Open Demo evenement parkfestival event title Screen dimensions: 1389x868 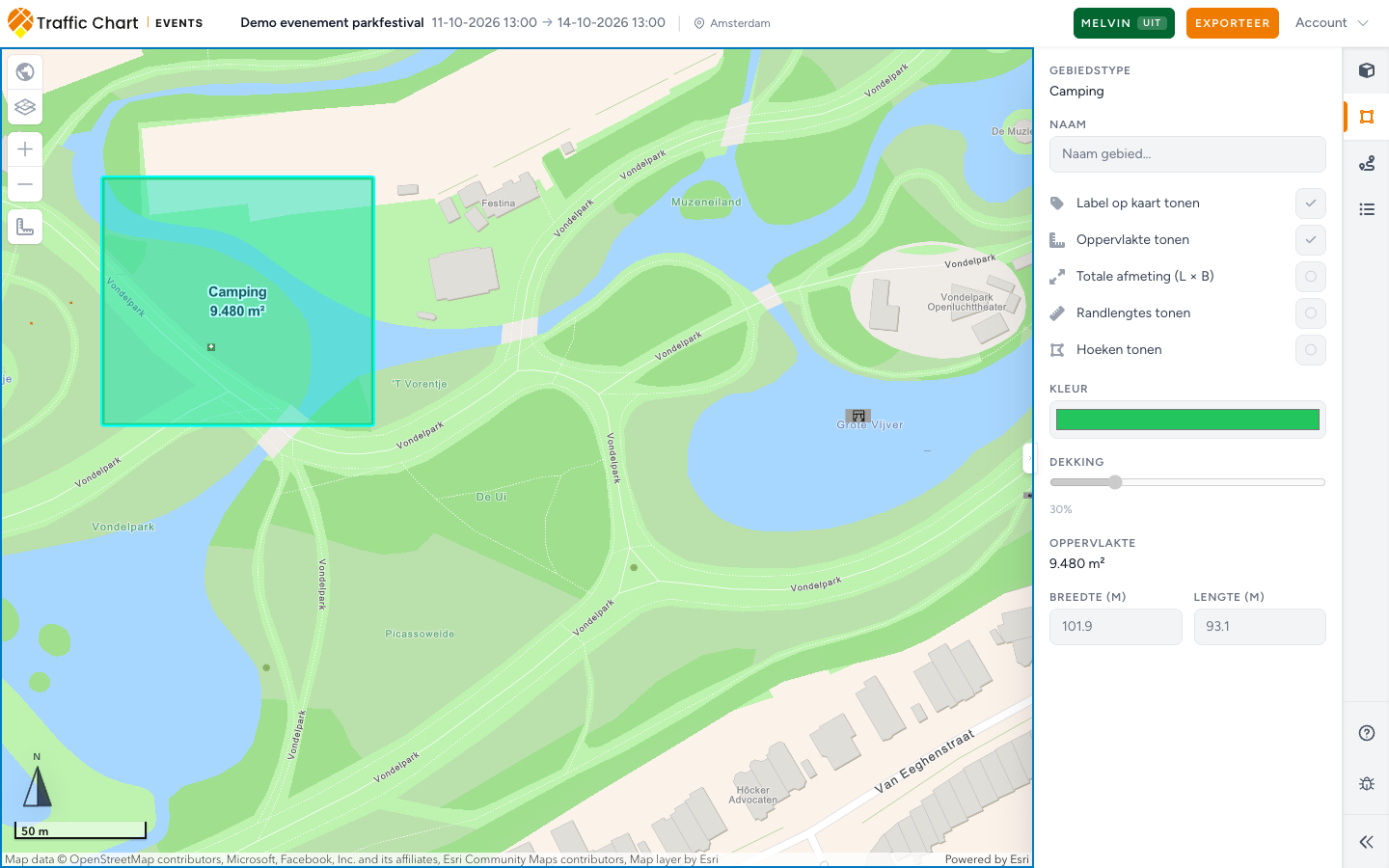[332, 23]
